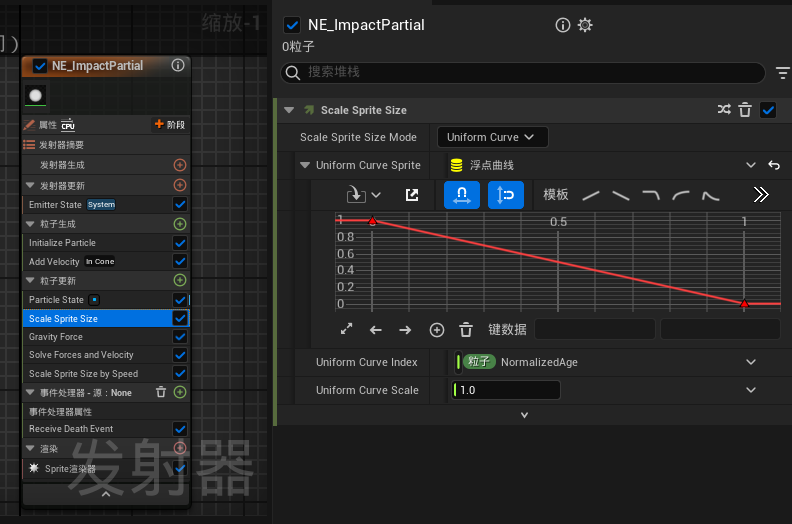Collapse the 发射器更新 group

(x=30, y=185)
